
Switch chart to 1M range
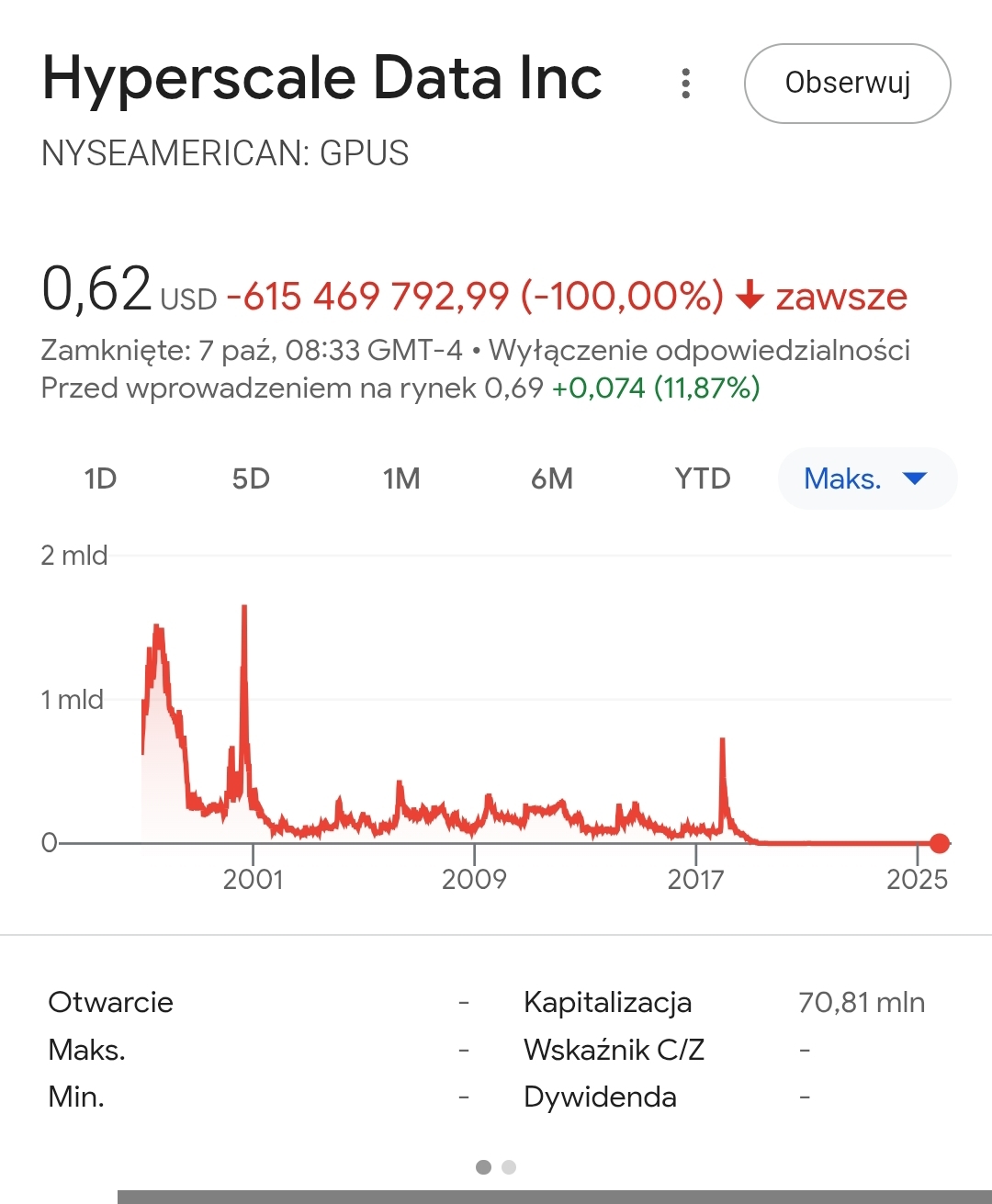[401, 478]
